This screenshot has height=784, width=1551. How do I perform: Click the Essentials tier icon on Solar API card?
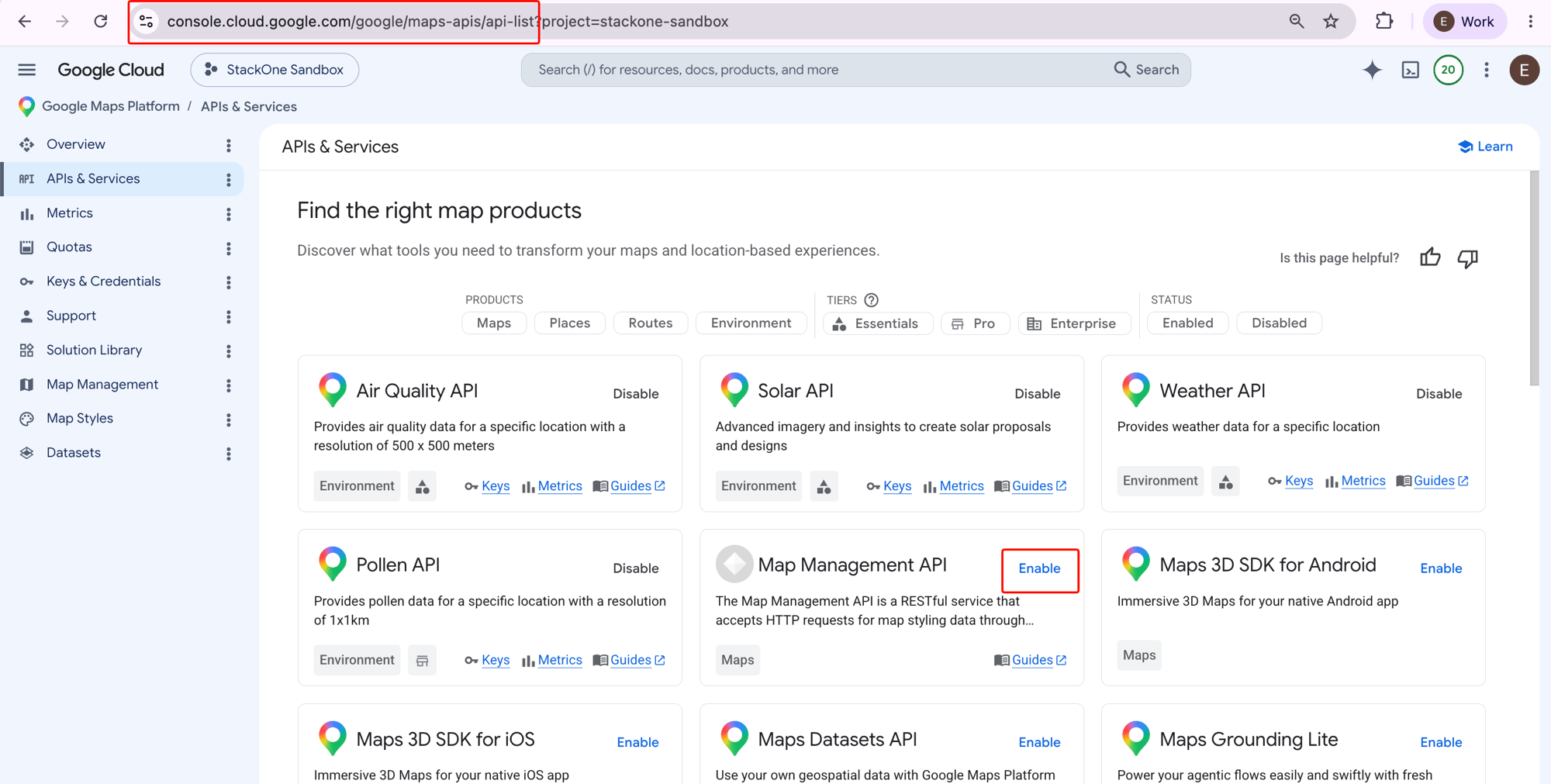point(824,486)
